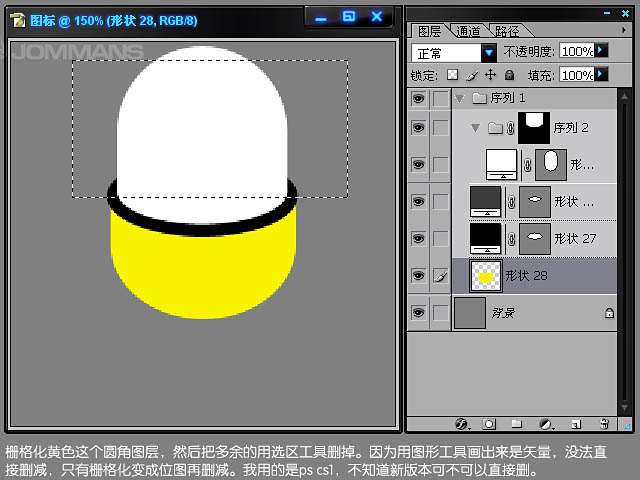640x480 pixels.
Task: Close the layers palette
Action: point(625,13)
